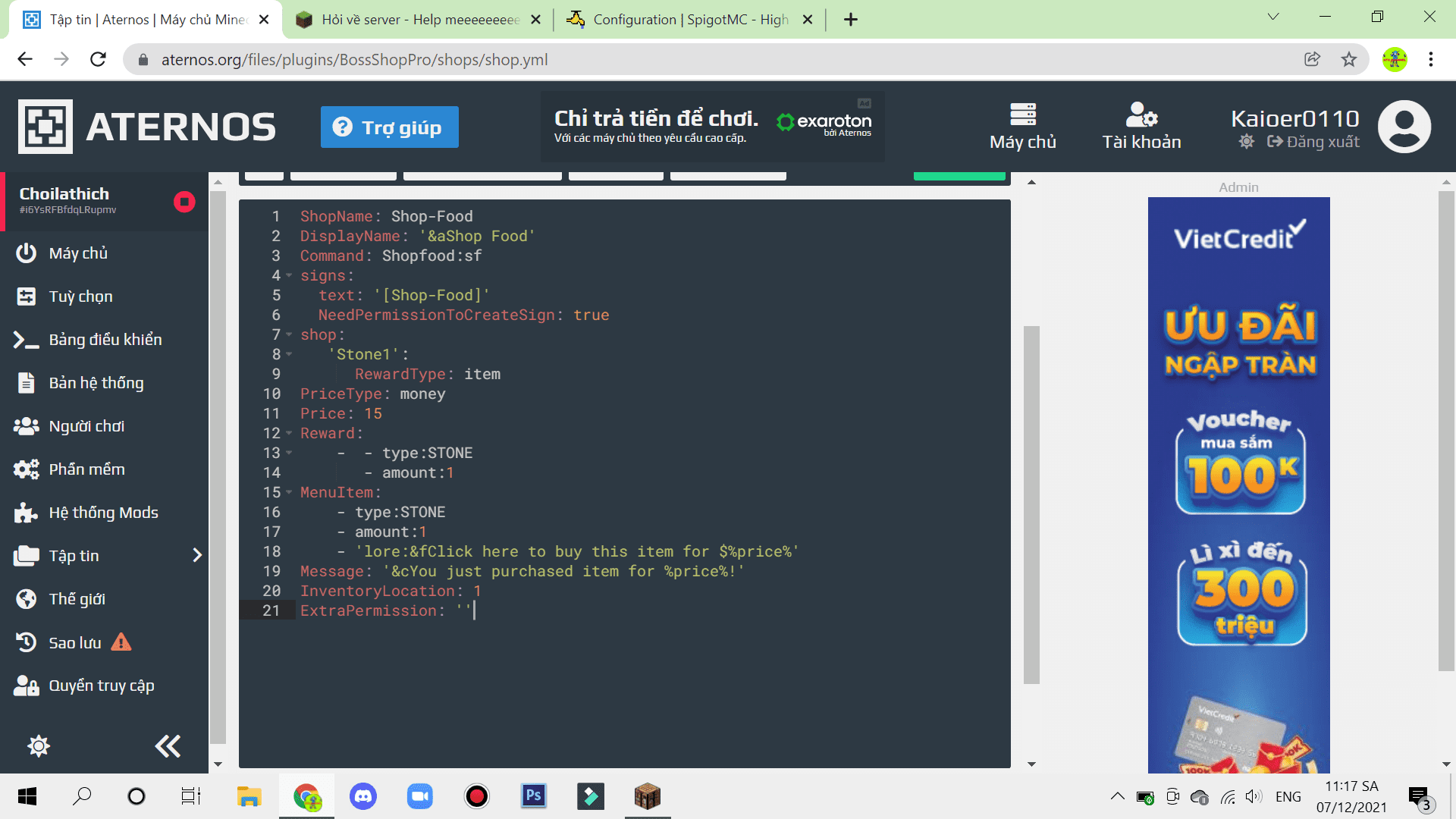Open Quyền truy cập access page
This screenshot has width=1456, height=819.
101,686
